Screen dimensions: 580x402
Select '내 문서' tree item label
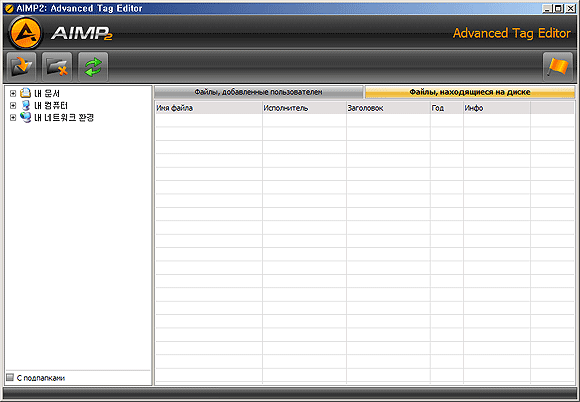(47, 94)
